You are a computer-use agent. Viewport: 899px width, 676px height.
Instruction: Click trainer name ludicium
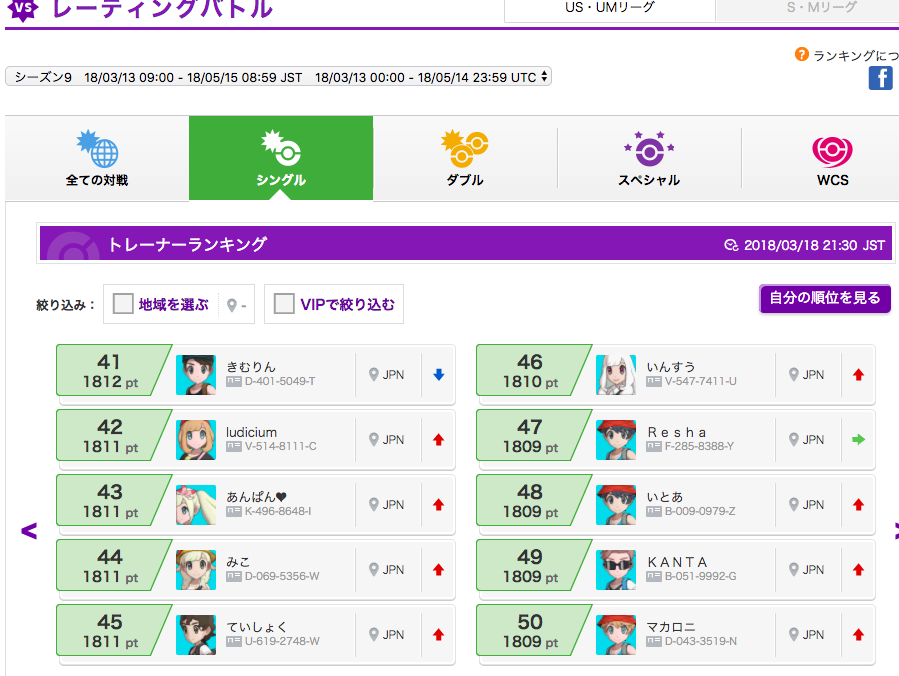pos(251,432)
